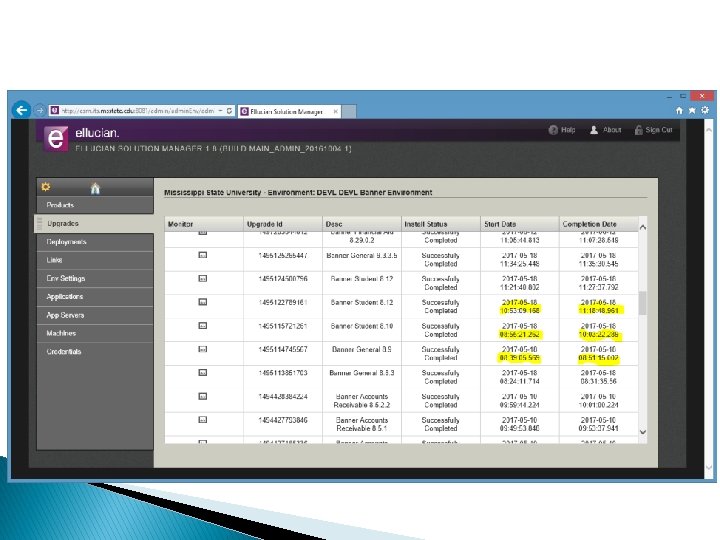Open Applications in the sidebar

(95, 297)
